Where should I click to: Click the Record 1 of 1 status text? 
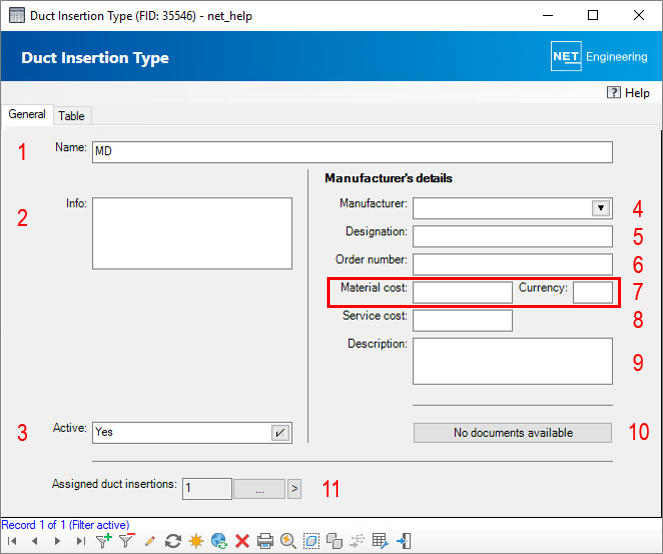pos(65,525)
